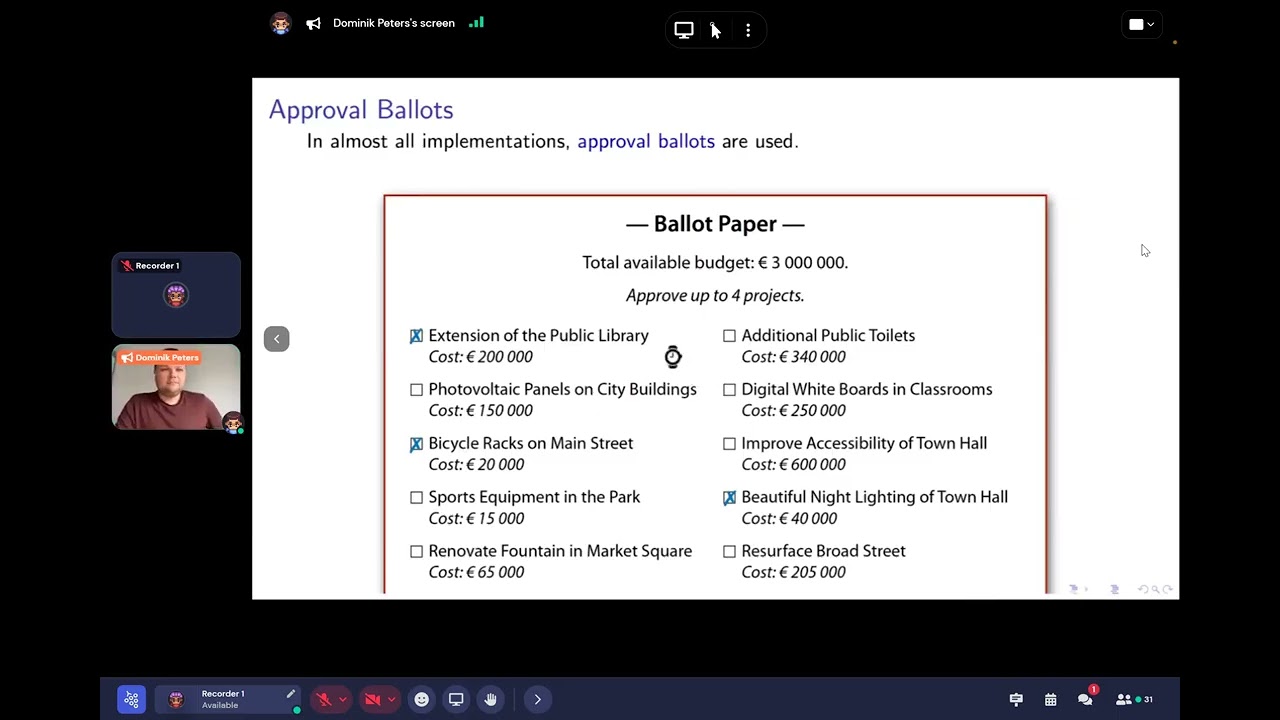Uncheck Bicycle Racks on Main Street
The height and width of the screenshot is (720, 1280).
[x=416, y=444]
